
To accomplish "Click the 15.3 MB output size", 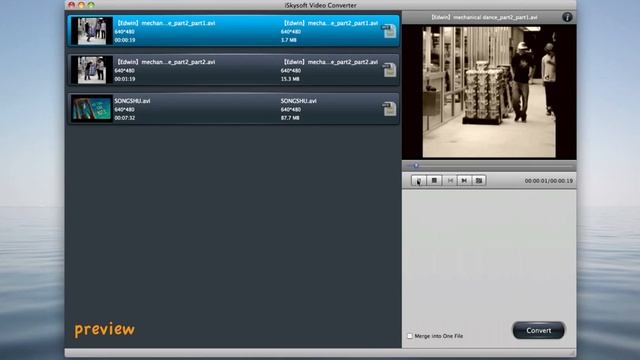I will pyautogui.click(x=290, y=79).
